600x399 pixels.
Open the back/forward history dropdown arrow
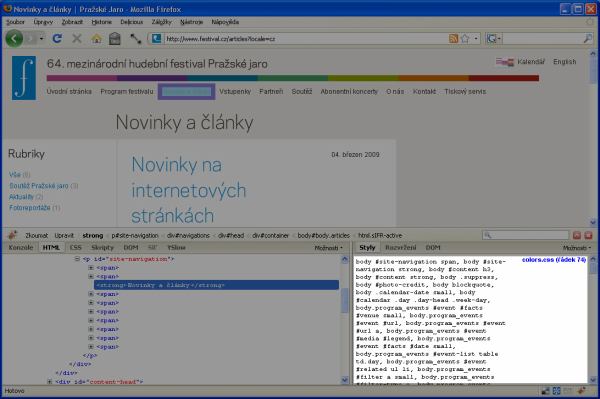click(41, 39)
